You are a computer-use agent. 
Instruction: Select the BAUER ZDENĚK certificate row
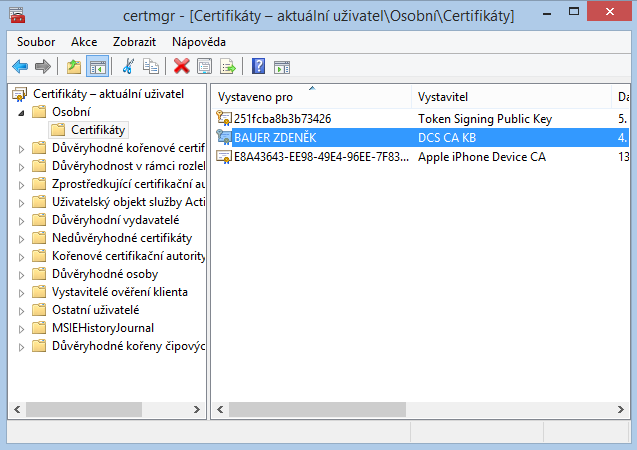[275, 138]
